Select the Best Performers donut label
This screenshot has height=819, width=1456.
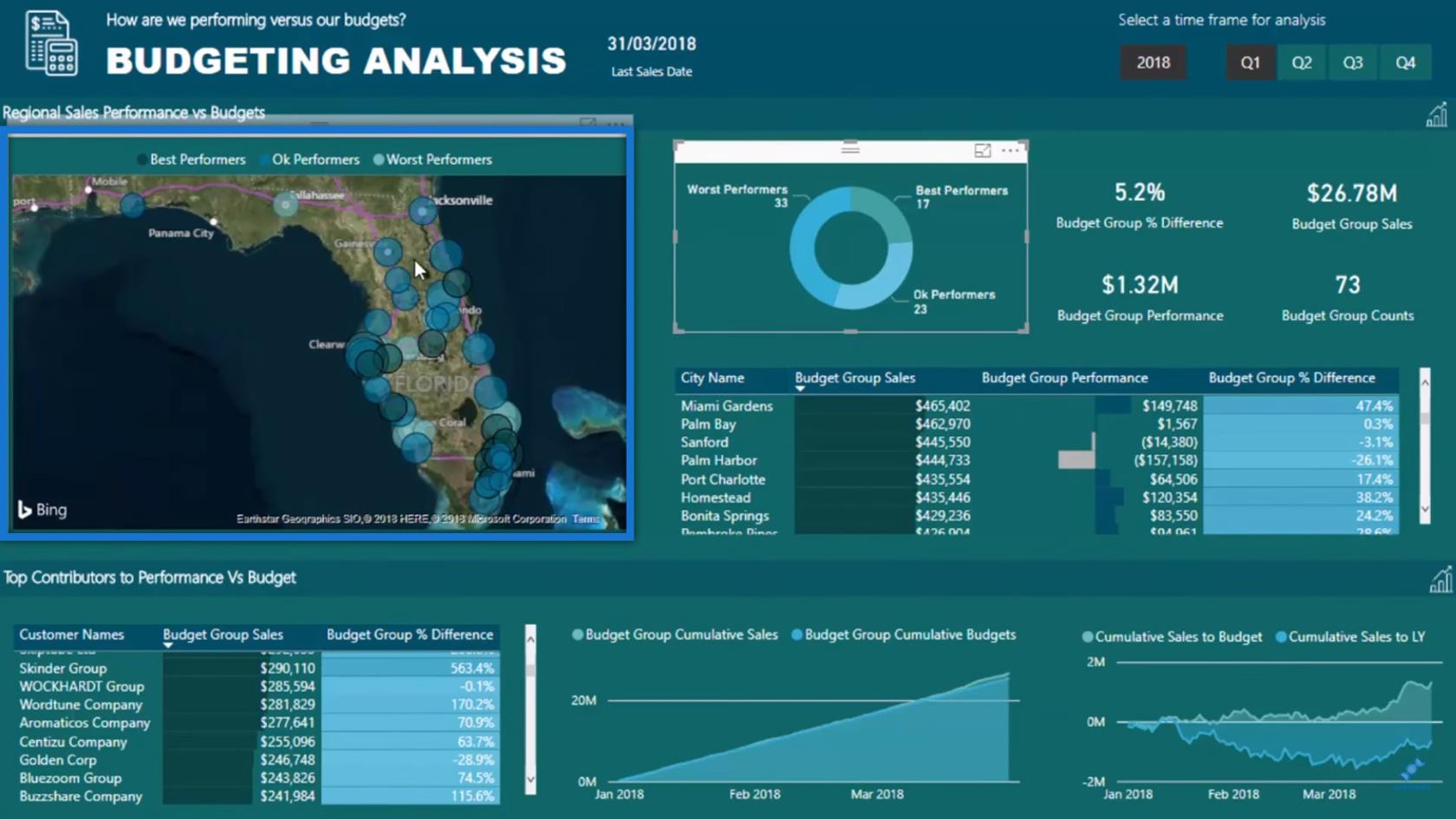click(962, 197)
